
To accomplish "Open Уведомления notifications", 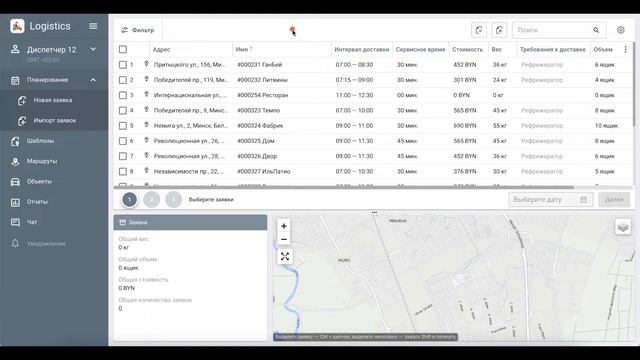I will click(x=46, y=244).
